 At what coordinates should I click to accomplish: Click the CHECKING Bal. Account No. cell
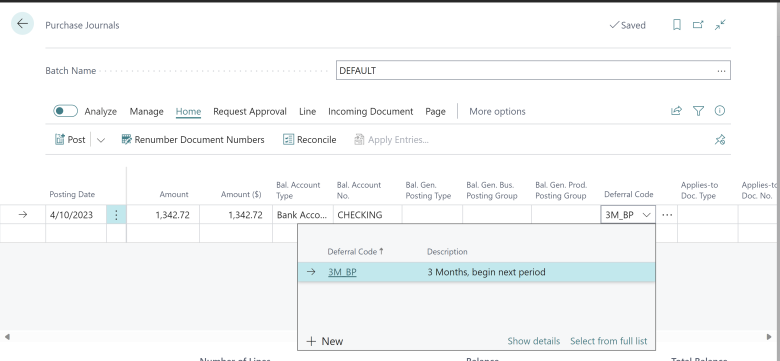(x=368, y=215)
